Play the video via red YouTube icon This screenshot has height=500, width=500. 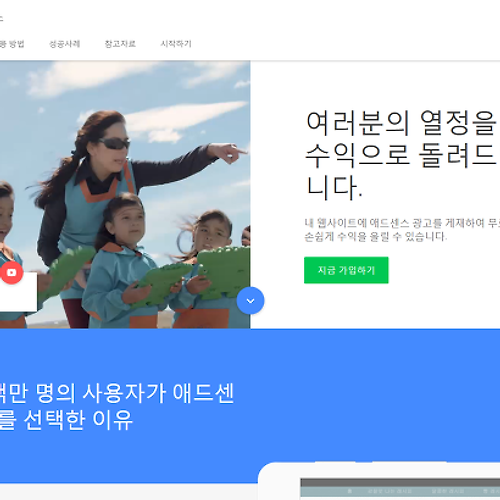11,272
